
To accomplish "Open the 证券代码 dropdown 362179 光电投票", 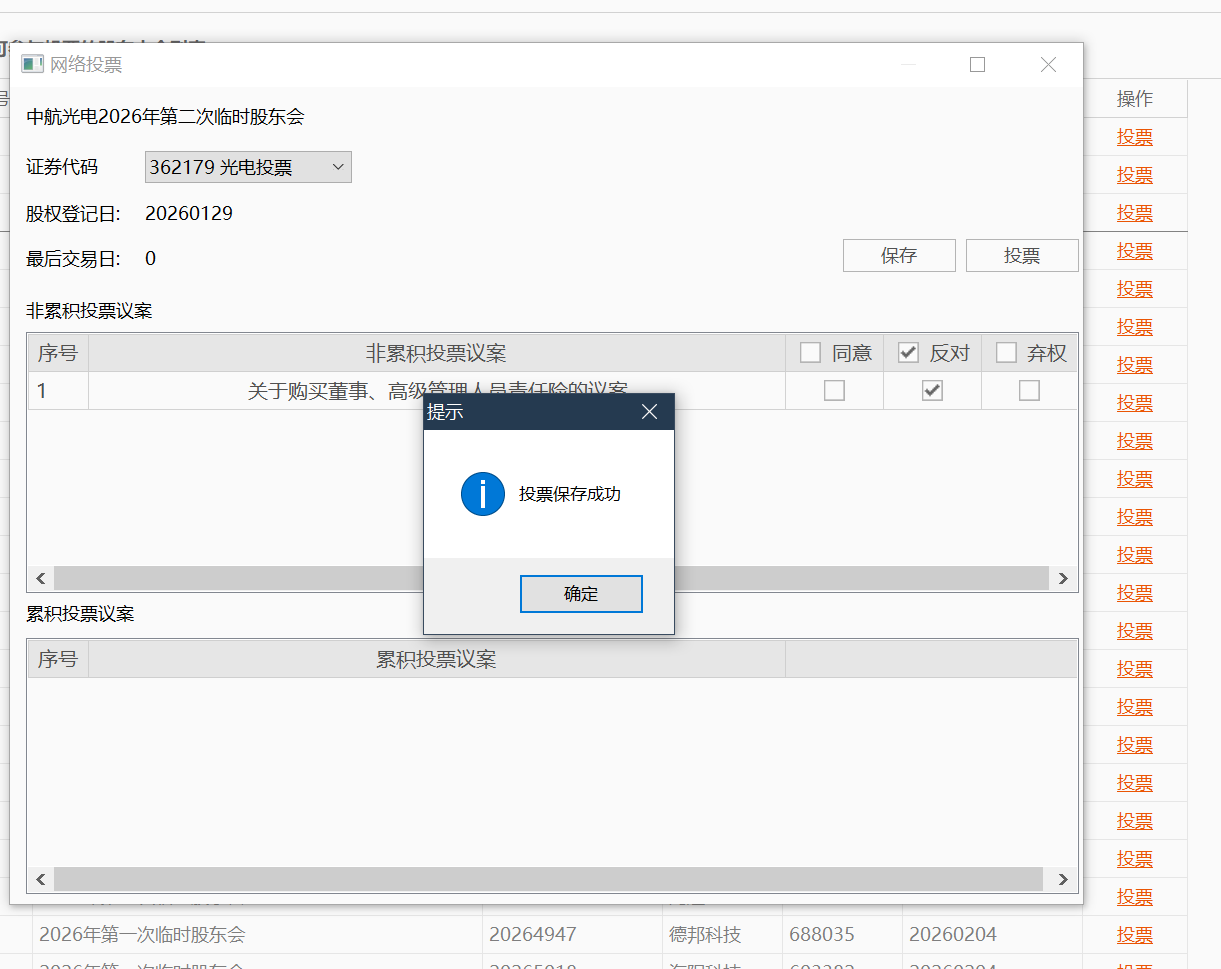I will (x=248, y=167).
